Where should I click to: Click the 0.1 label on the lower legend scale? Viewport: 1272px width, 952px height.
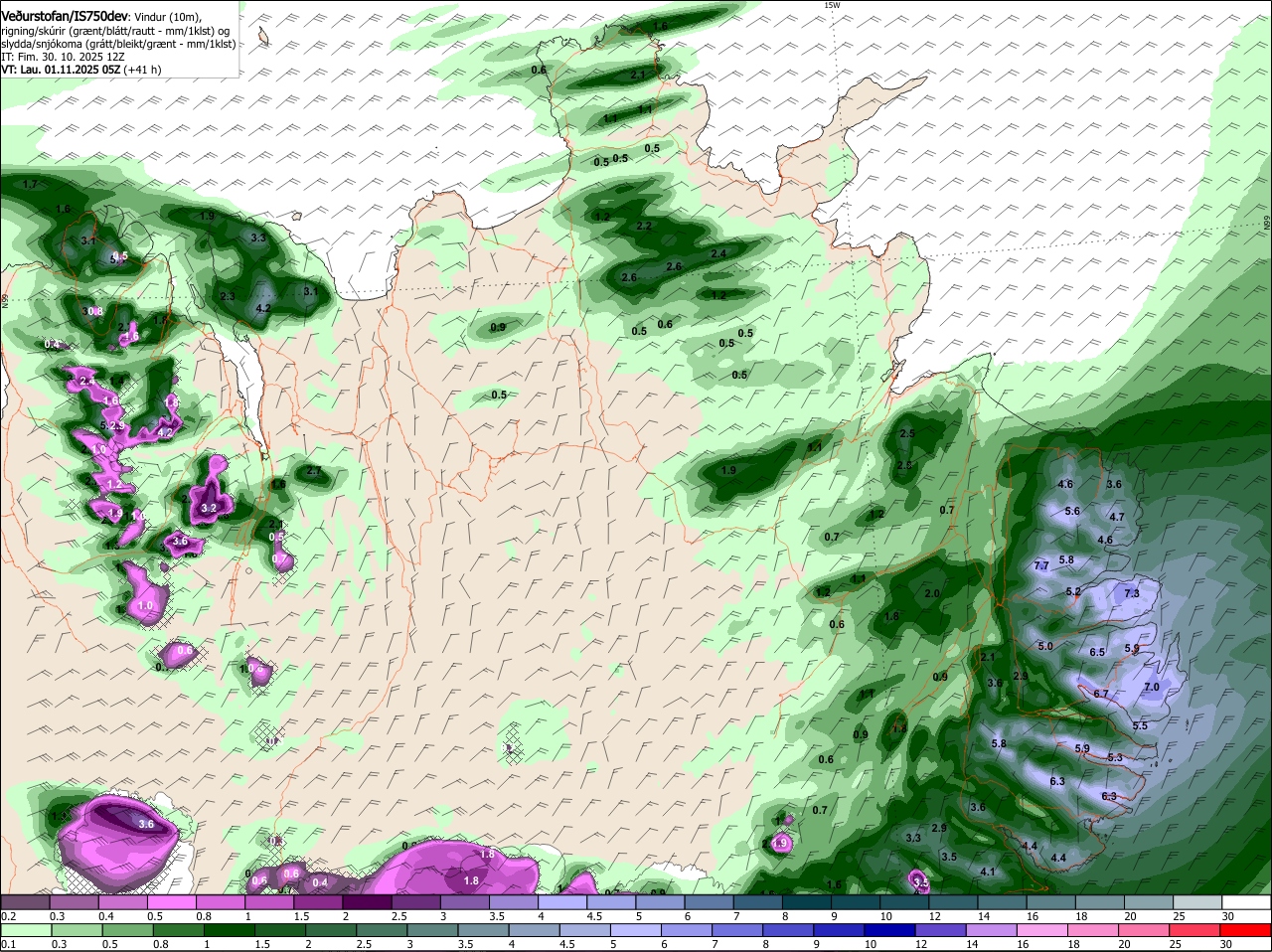click(8, 943)
